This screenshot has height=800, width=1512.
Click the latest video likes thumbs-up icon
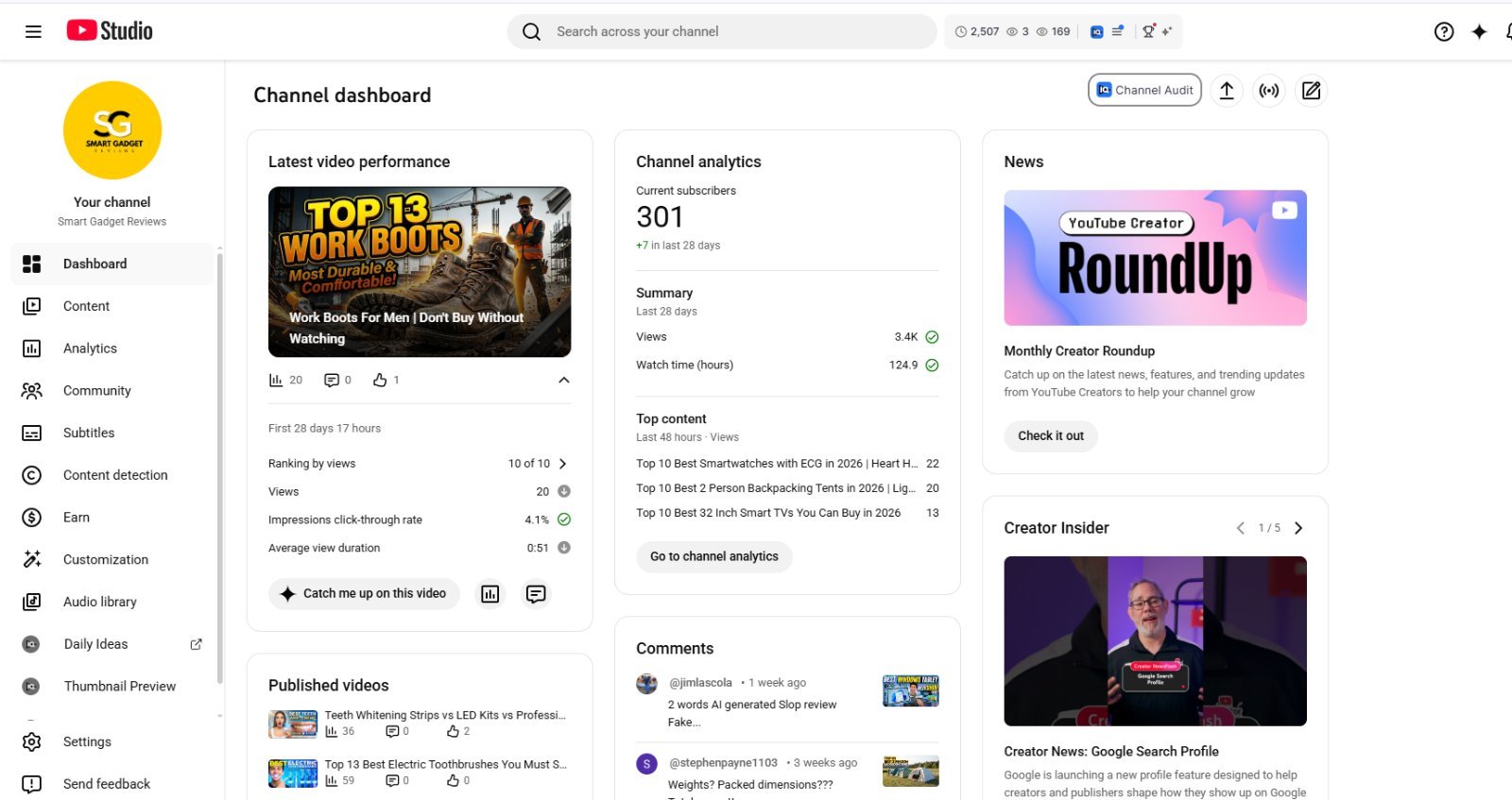[380, 380]
